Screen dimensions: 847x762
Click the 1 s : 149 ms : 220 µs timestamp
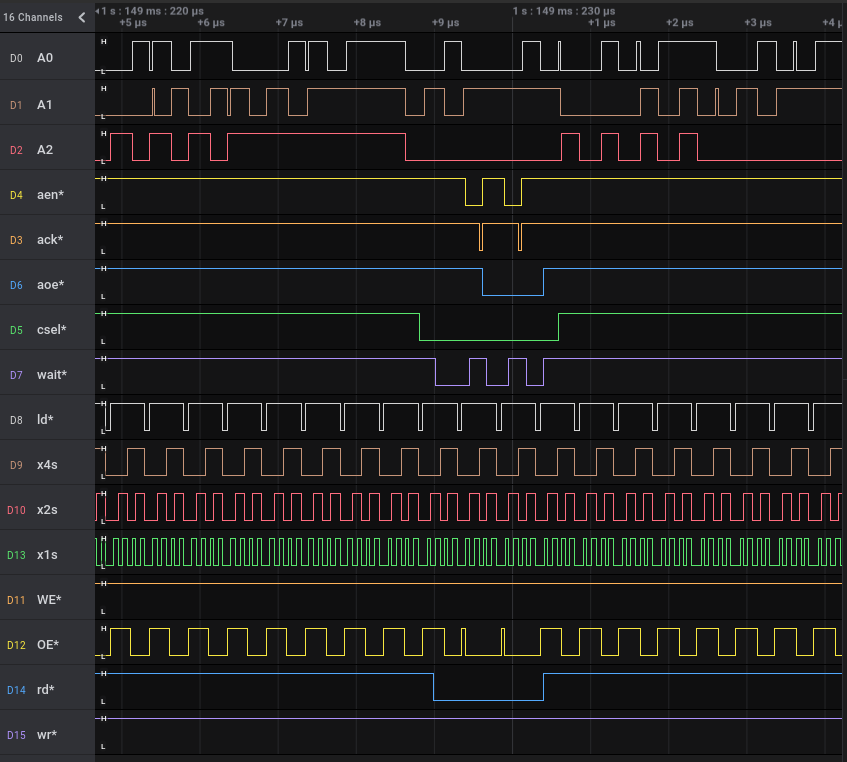152,11
